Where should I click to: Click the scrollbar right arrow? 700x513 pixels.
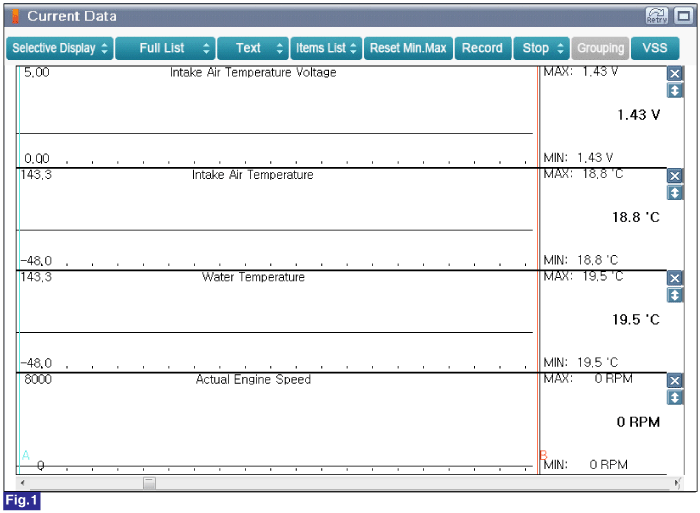[677, 483]
